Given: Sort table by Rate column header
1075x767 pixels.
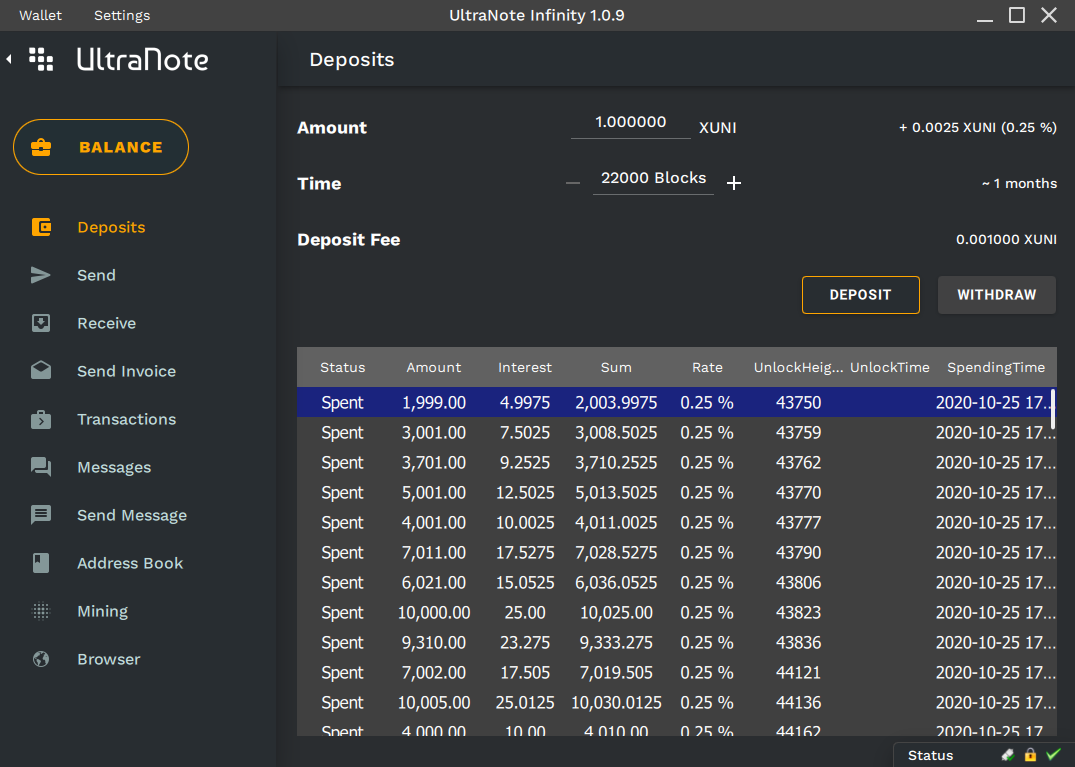Looking at the screenshot, I should coord(707,367).
